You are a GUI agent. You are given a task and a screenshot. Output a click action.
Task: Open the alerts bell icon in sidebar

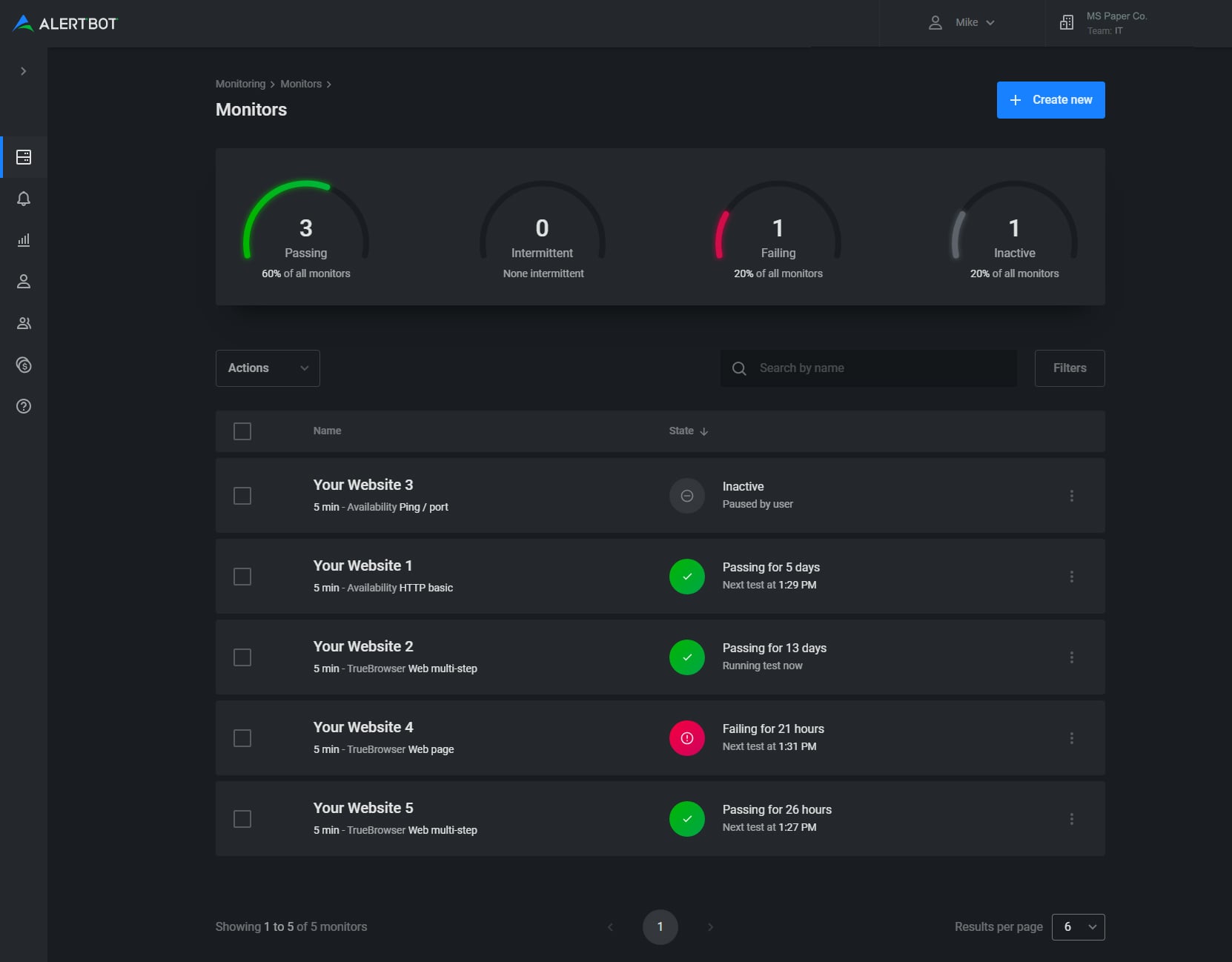[x=24, y=199]
